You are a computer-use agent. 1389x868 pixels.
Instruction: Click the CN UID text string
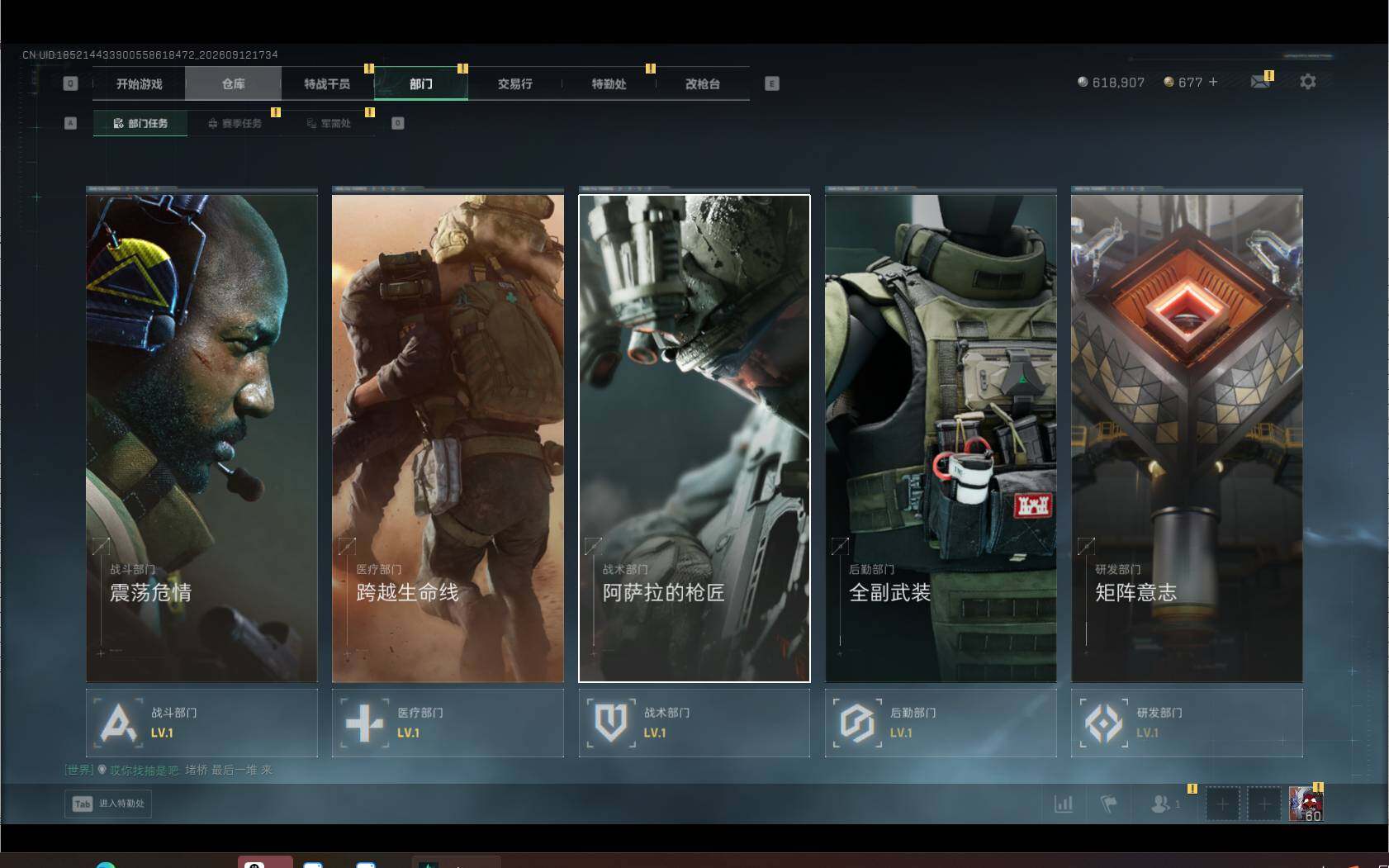click(150, 55)
